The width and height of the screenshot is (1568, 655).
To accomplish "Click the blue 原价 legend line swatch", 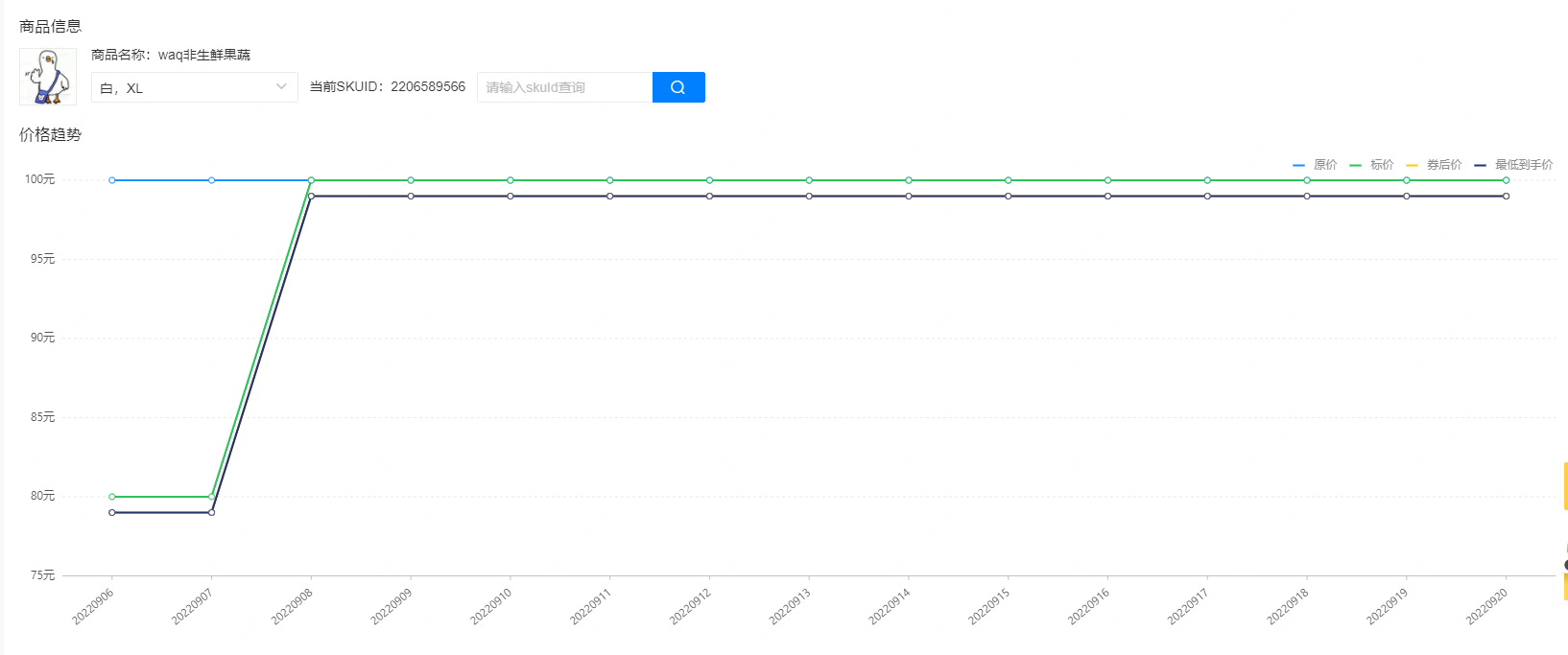I will click(x=1299, y=165).
